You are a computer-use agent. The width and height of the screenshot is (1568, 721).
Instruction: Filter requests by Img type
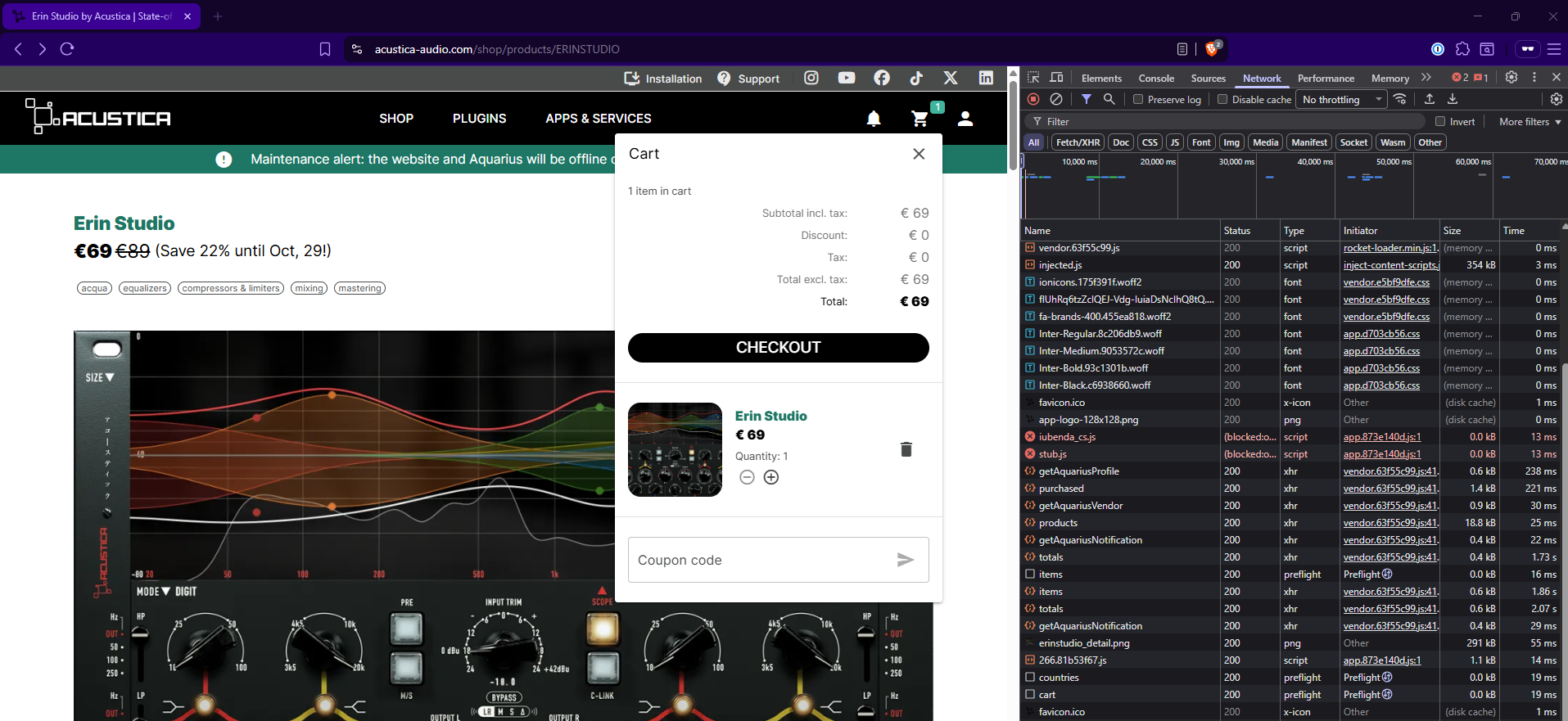(x=1231, y=142)
